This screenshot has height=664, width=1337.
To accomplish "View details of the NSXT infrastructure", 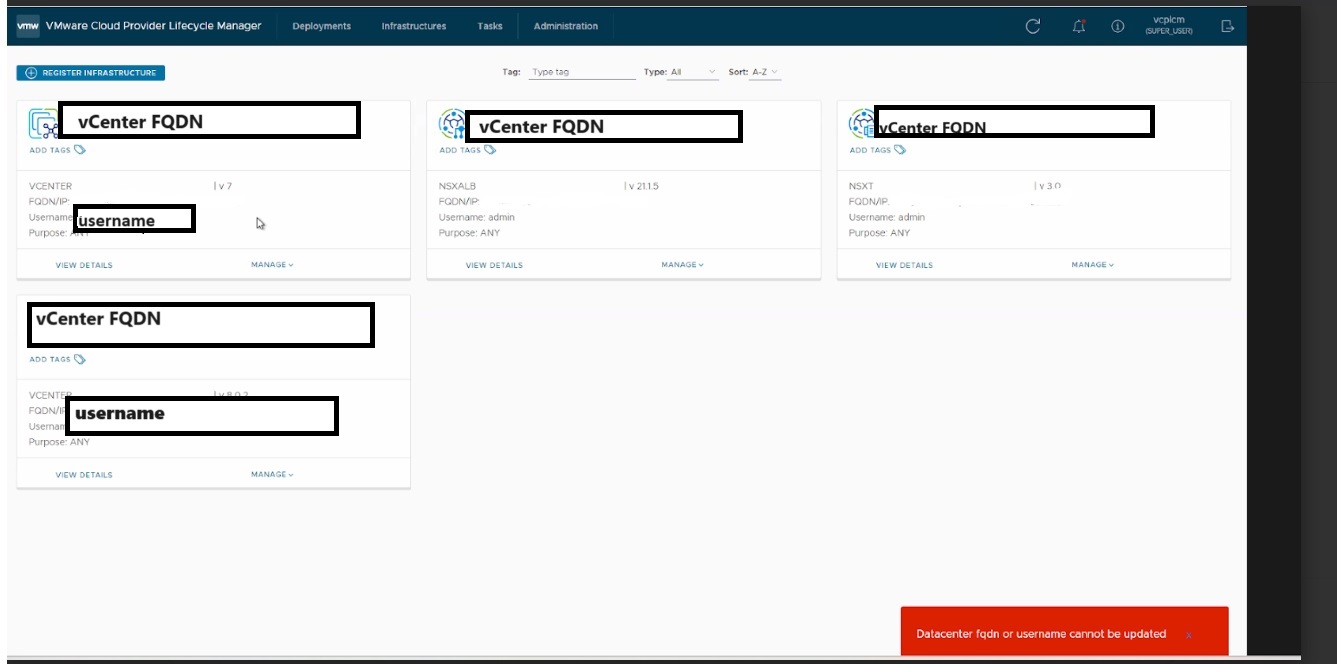I will tap(904, 265).
